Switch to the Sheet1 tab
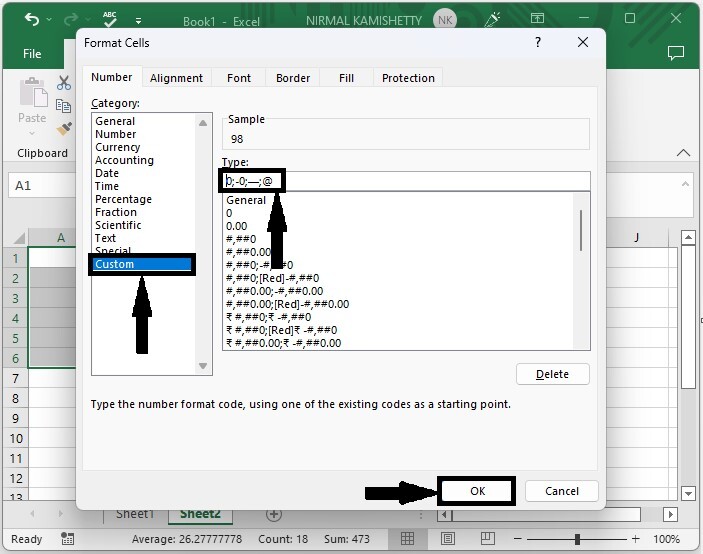703x554 pixels. click(x=135, y=514)
